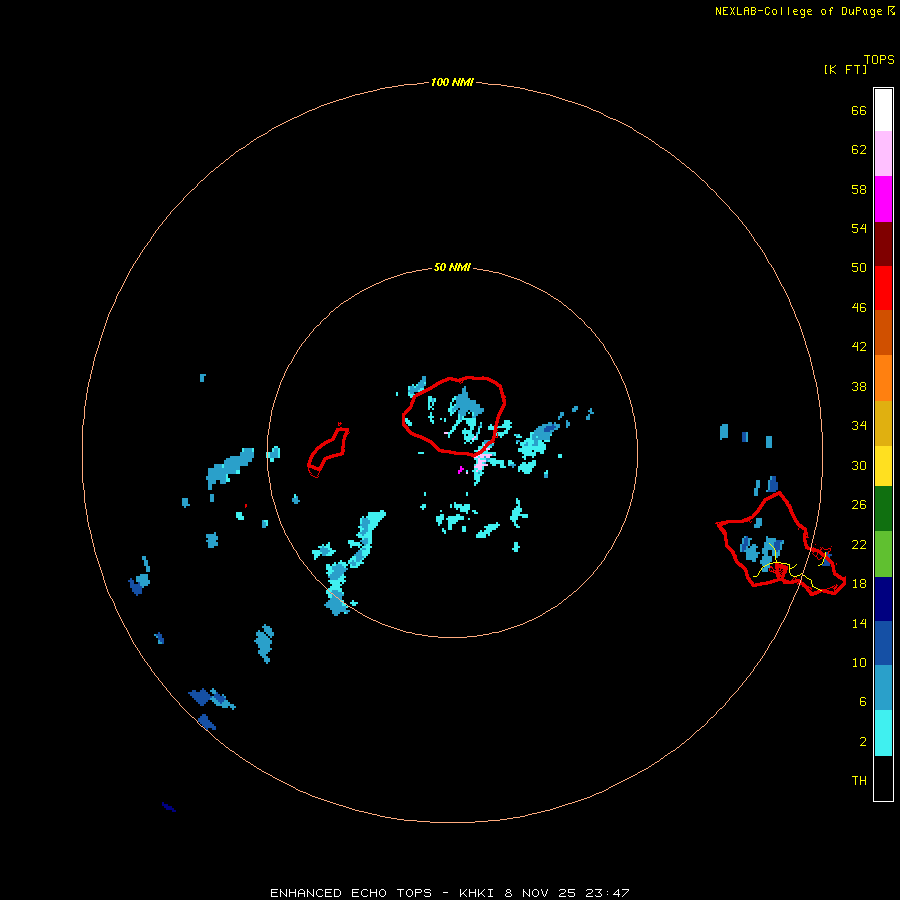The width and height of the screenshot is (900, 900).
Task: Click the legend value 54
Action: tap(859, 228)
